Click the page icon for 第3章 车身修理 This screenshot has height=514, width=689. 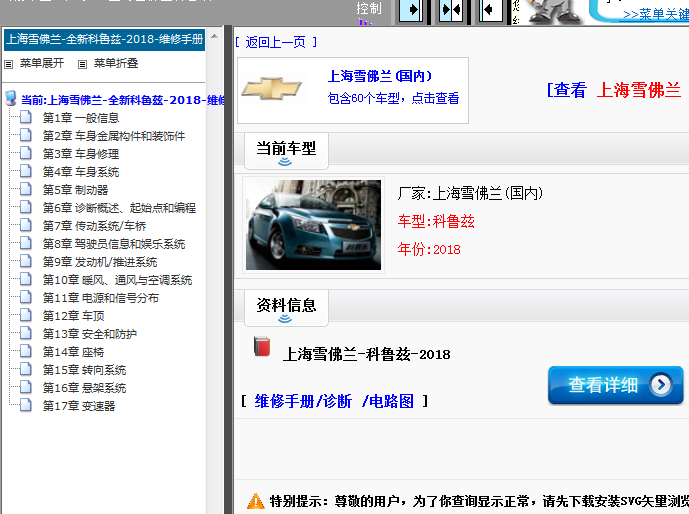tap(26, 153)
